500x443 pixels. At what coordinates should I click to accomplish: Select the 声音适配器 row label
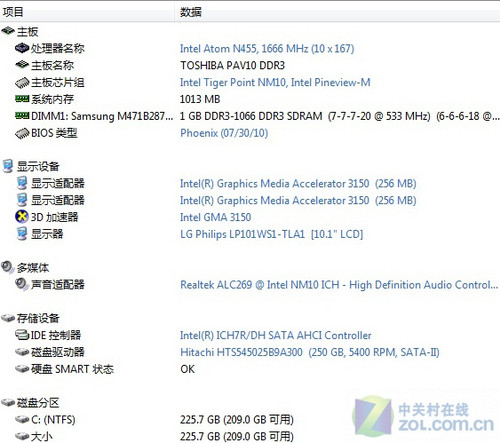point(57,285)
